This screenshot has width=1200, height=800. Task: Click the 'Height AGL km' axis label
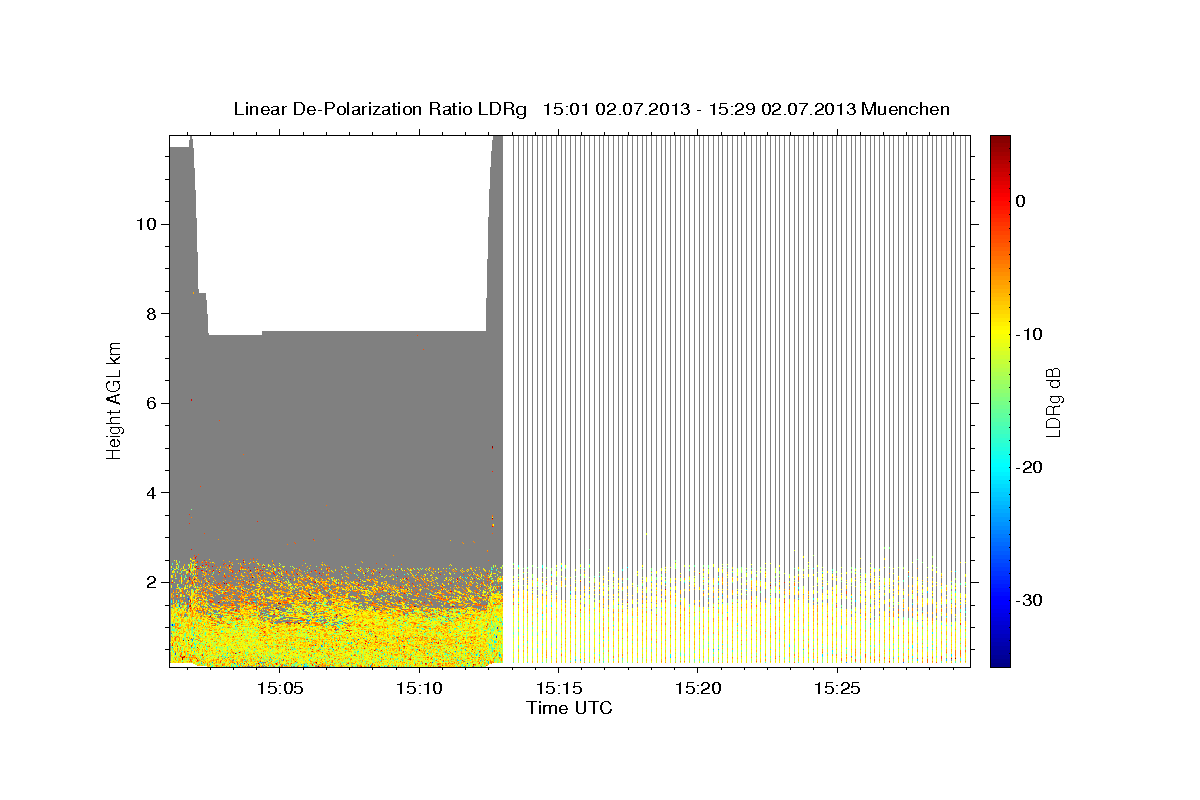pos(115,400)
